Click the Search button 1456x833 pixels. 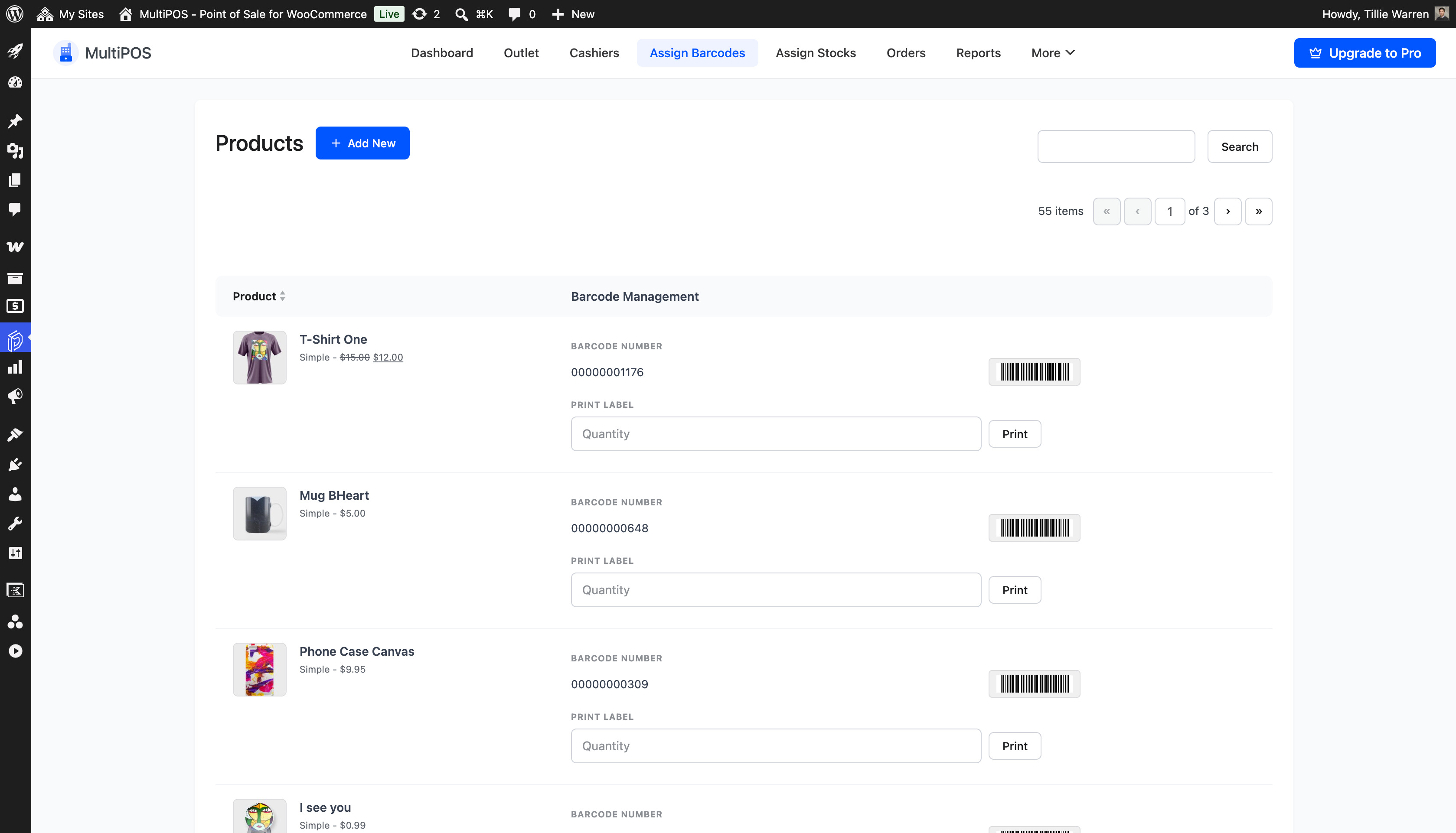click(1240, 146)
